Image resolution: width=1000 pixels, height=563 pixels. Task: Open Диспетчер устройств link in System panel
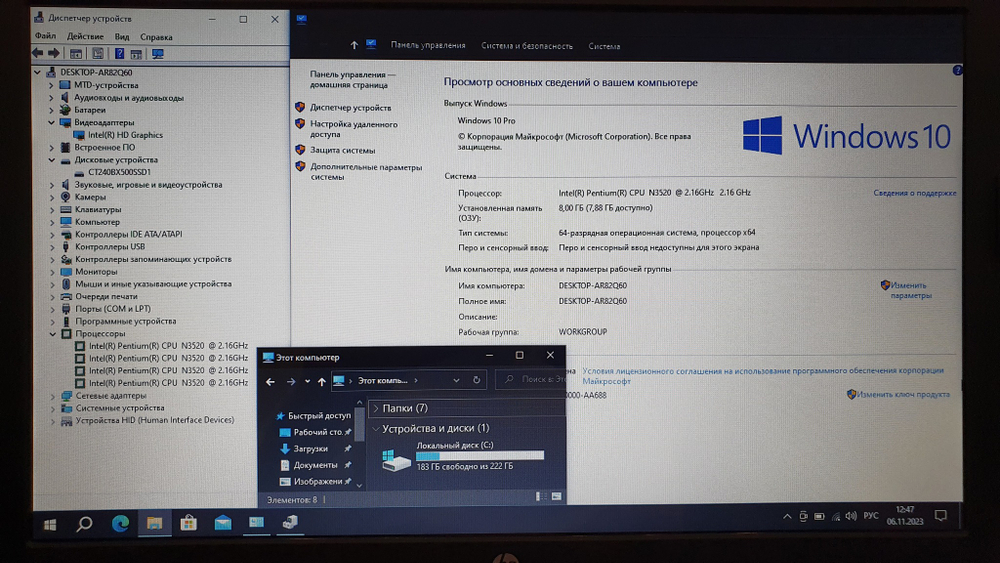point(350,108)
